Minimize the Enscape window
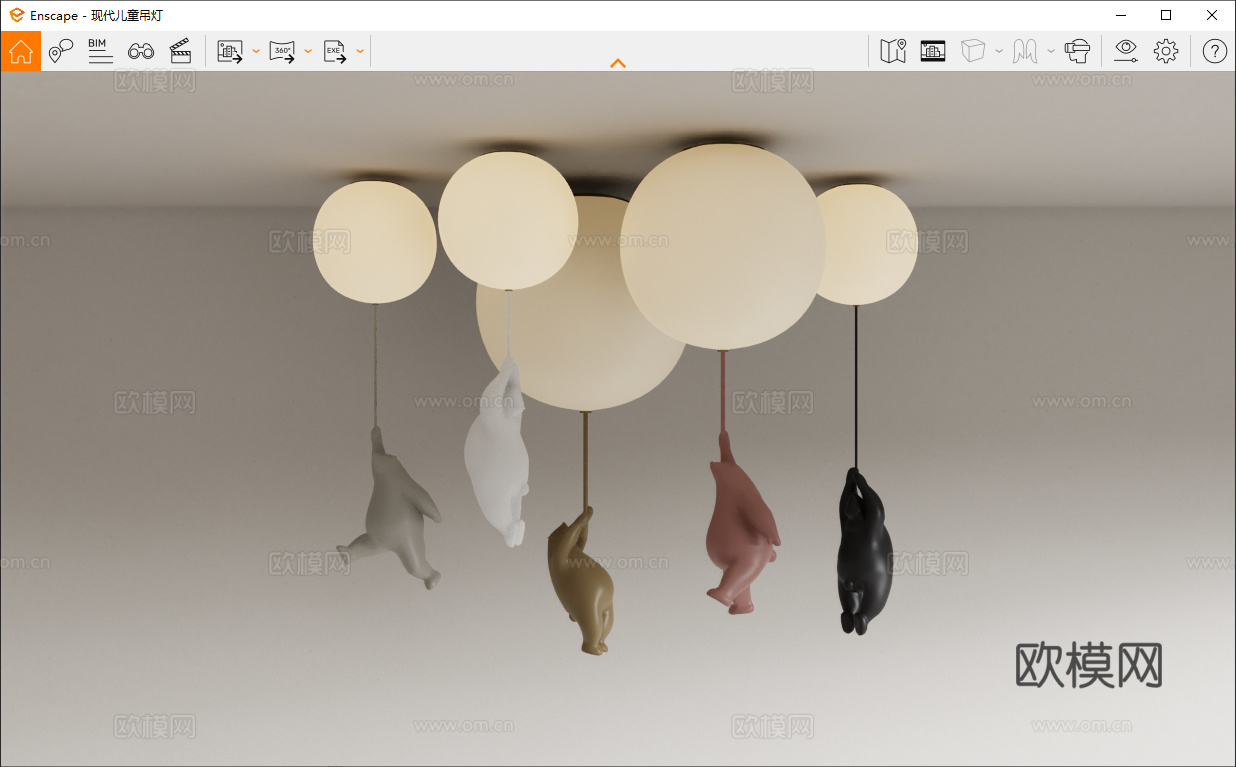 (1120, 15)
